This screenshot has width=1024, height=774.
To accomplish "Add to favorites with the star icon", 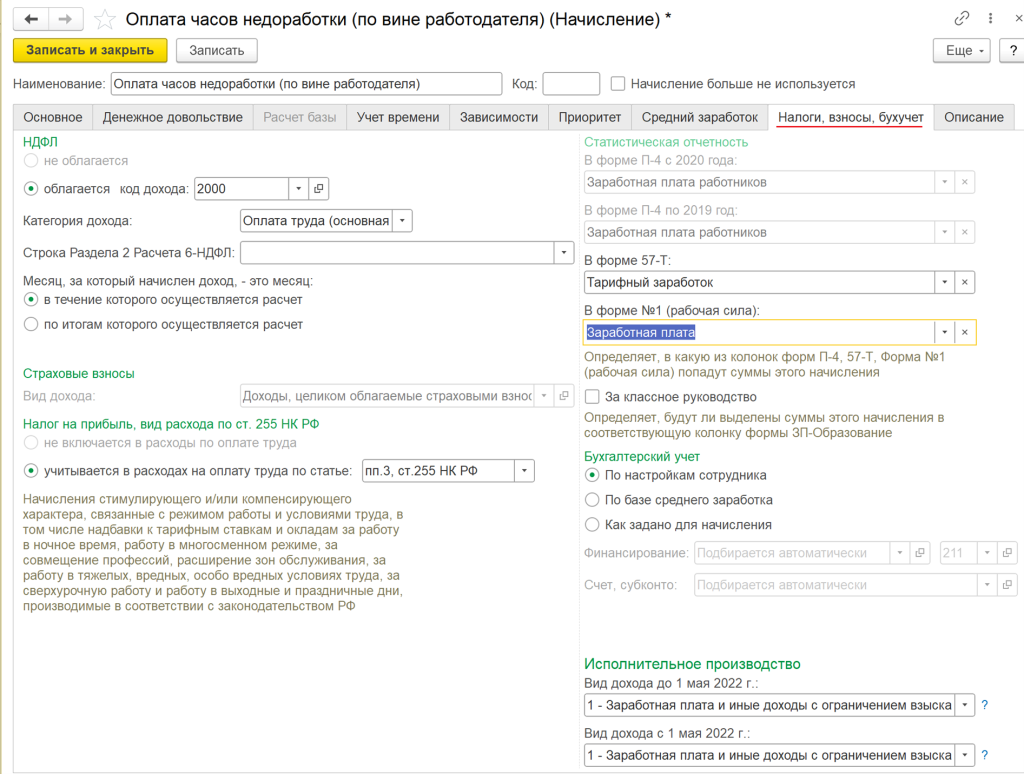I will coord(104,20).
